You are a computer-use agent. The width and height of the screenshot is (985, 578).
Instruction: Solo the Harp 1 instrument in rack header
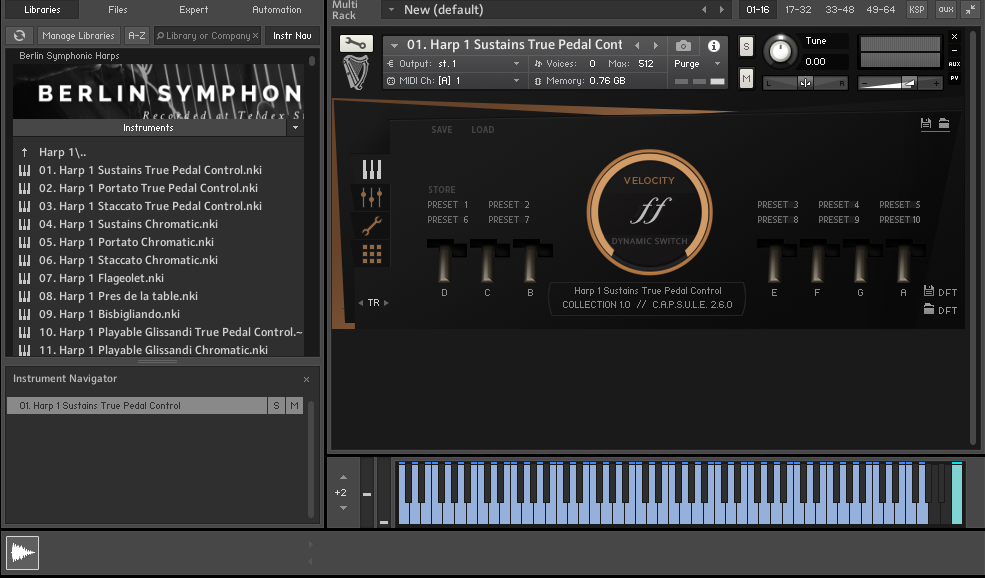click(746, 46)
